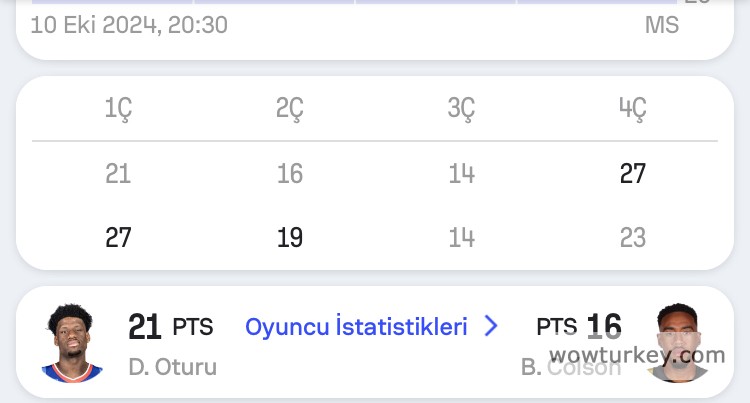Click the B. Colson player name
The height and width of the screenshot is (403, 750).
click(570, 367)
